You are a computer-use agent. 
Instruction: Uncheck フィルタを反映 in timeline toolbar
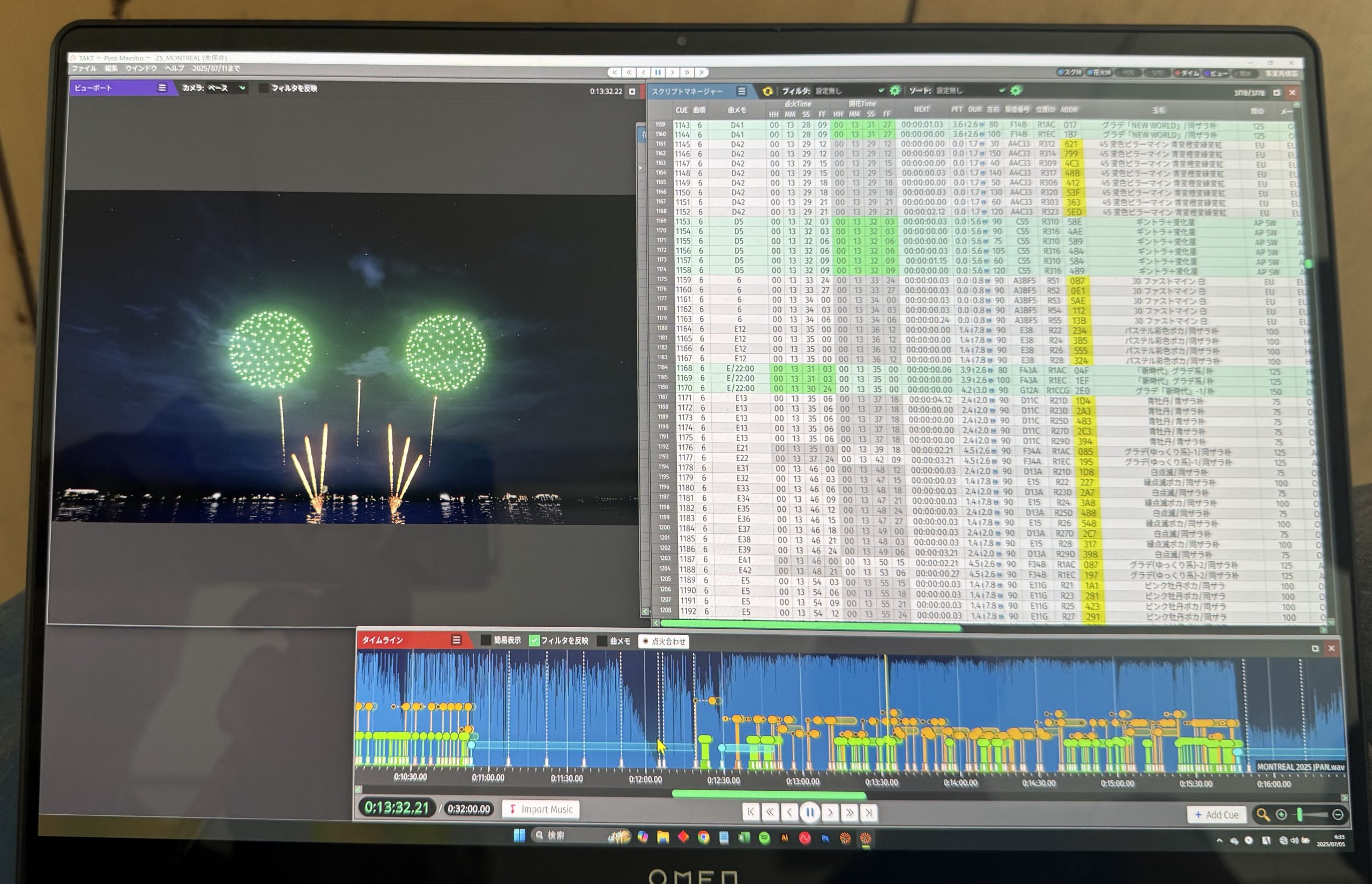[534, 640]
